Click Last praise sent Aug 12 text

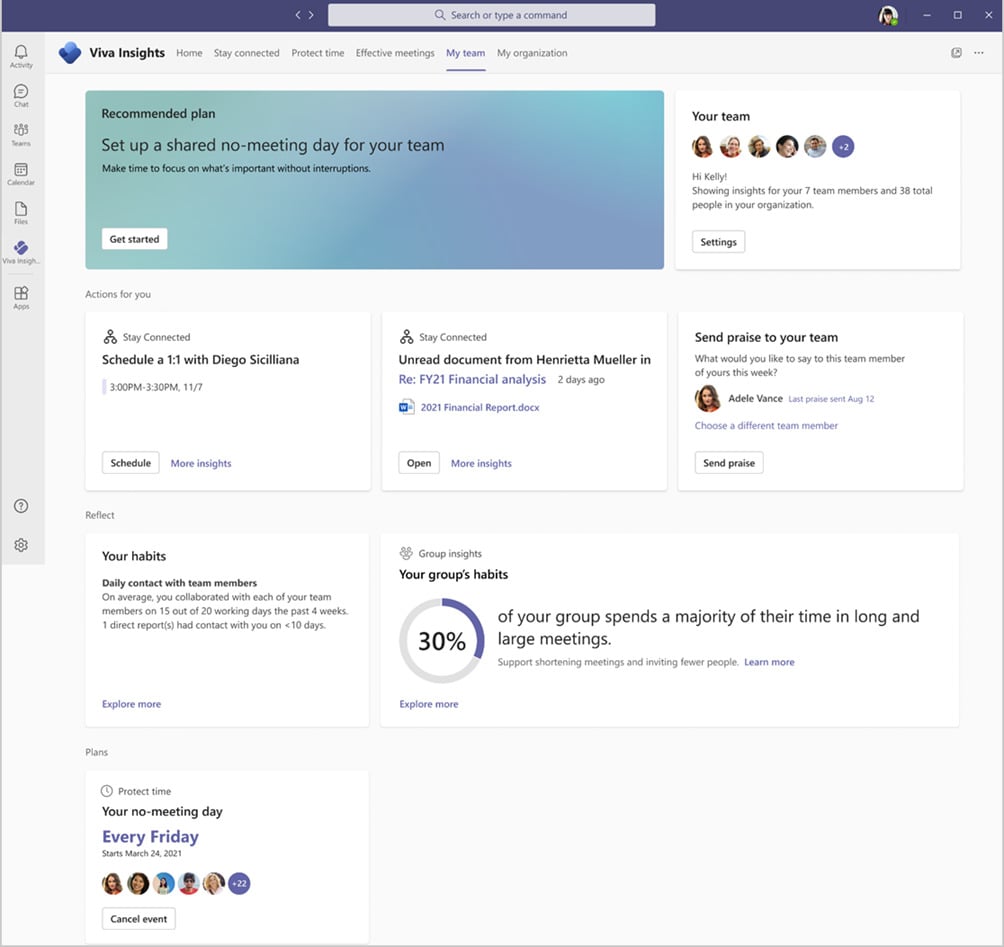[x=831, y=399]
